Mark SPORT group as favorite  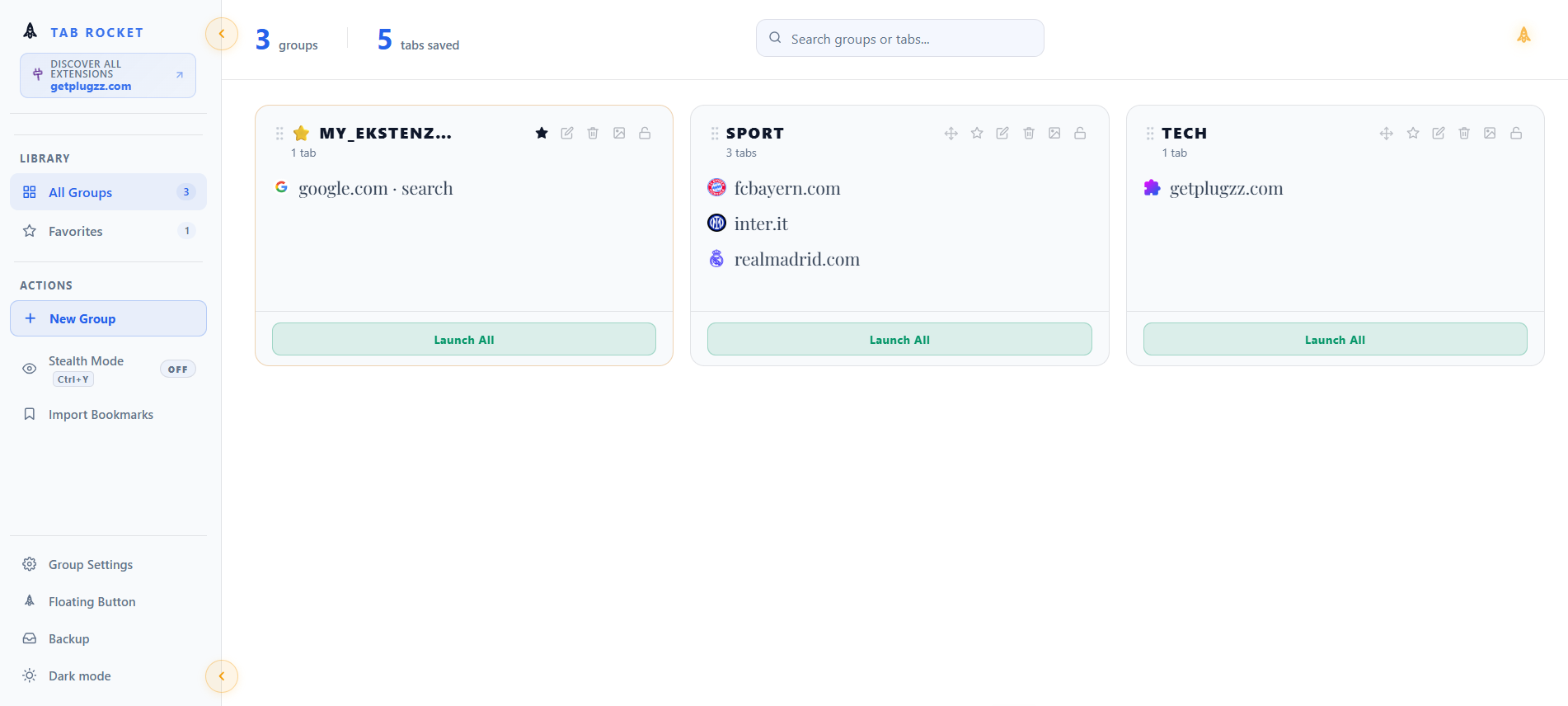coord(977,133)
